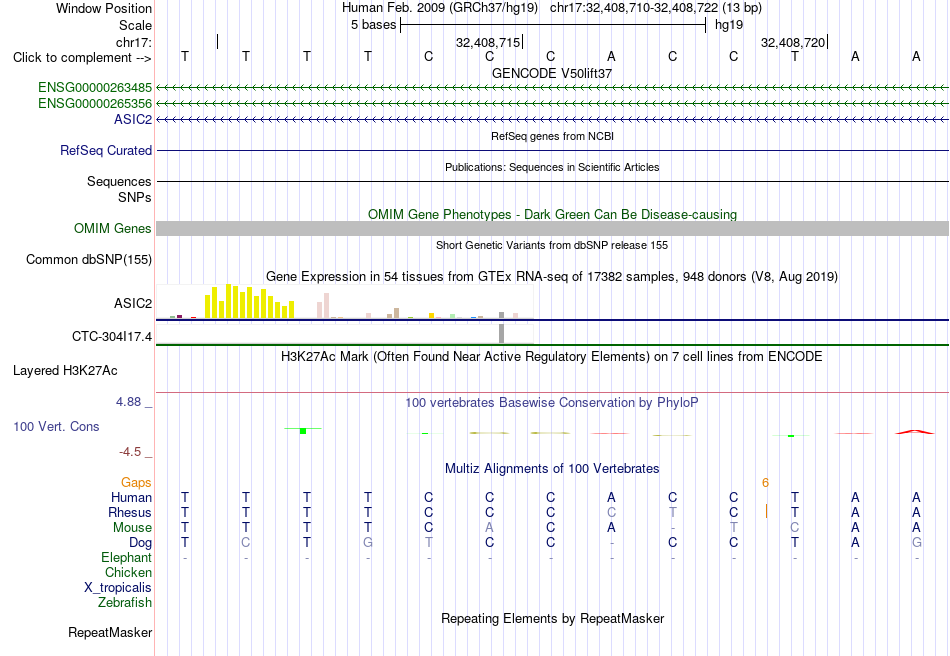Click the PhyloP basewise conservation title
This screenshot has height=656, width=950.
point(552,403)
